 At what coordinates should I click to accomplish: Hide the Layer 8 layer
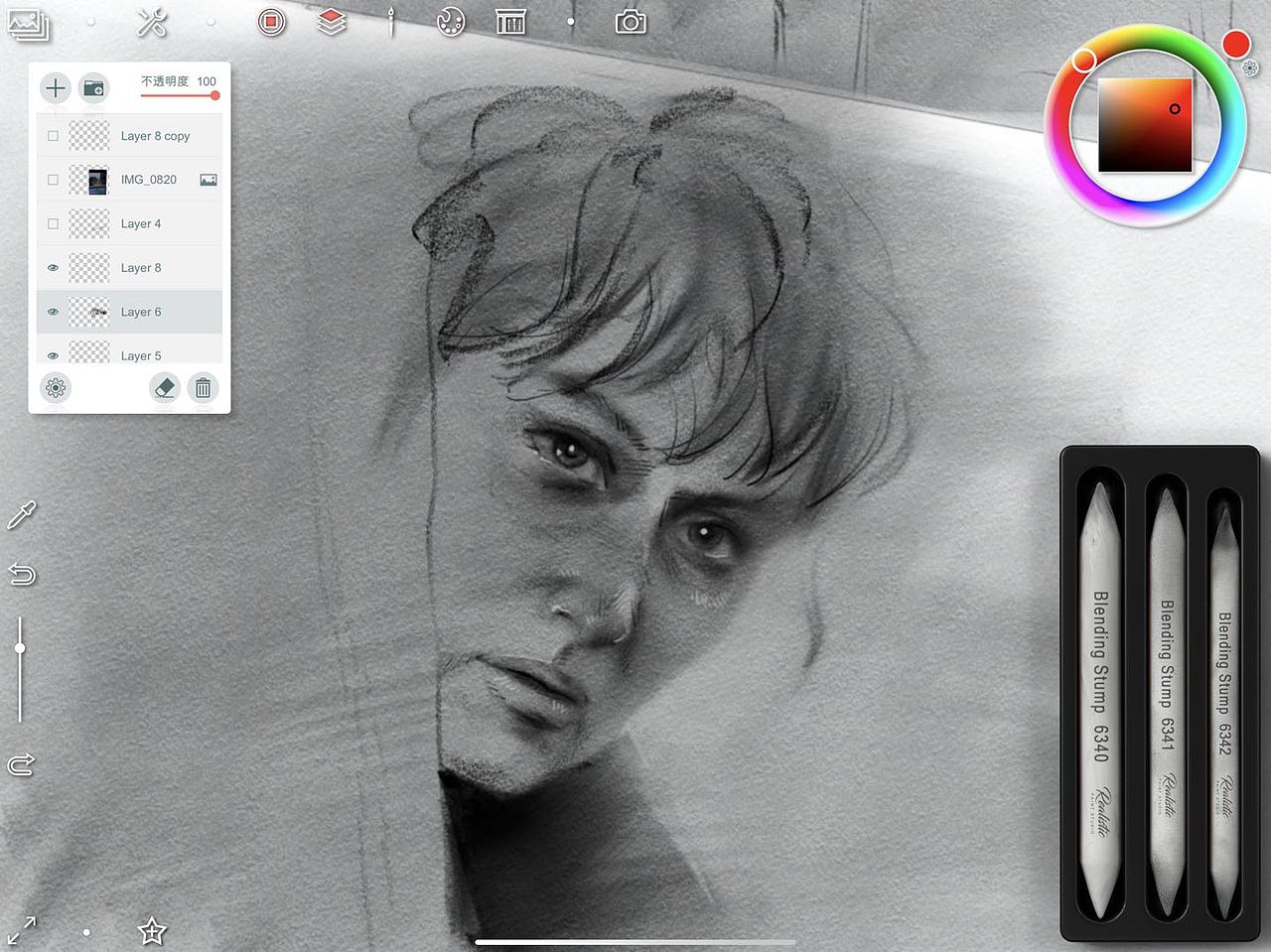(x=53, y=267)
